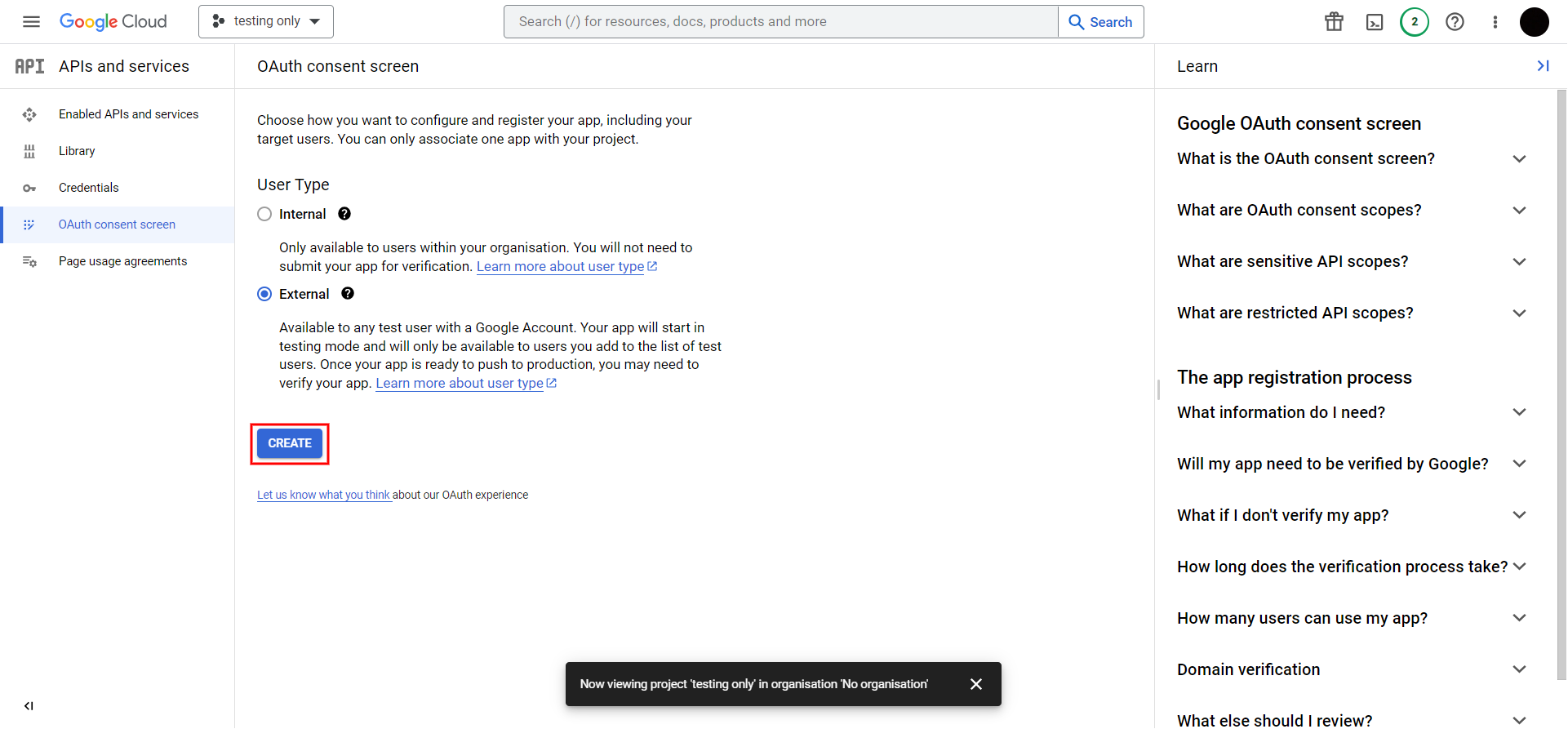This screenshot has height=729, width=1568.
Task: Open Enabled APIs and services page
Action: 118,114
